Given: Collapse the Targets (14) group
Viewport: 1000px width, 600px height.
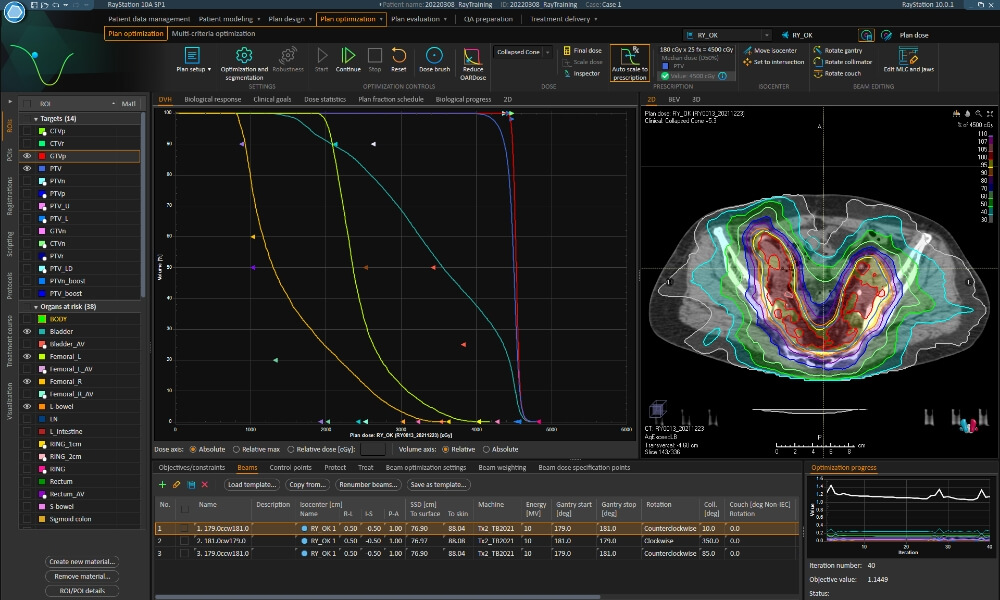Looking at the screenshot, I should [36, 119].
